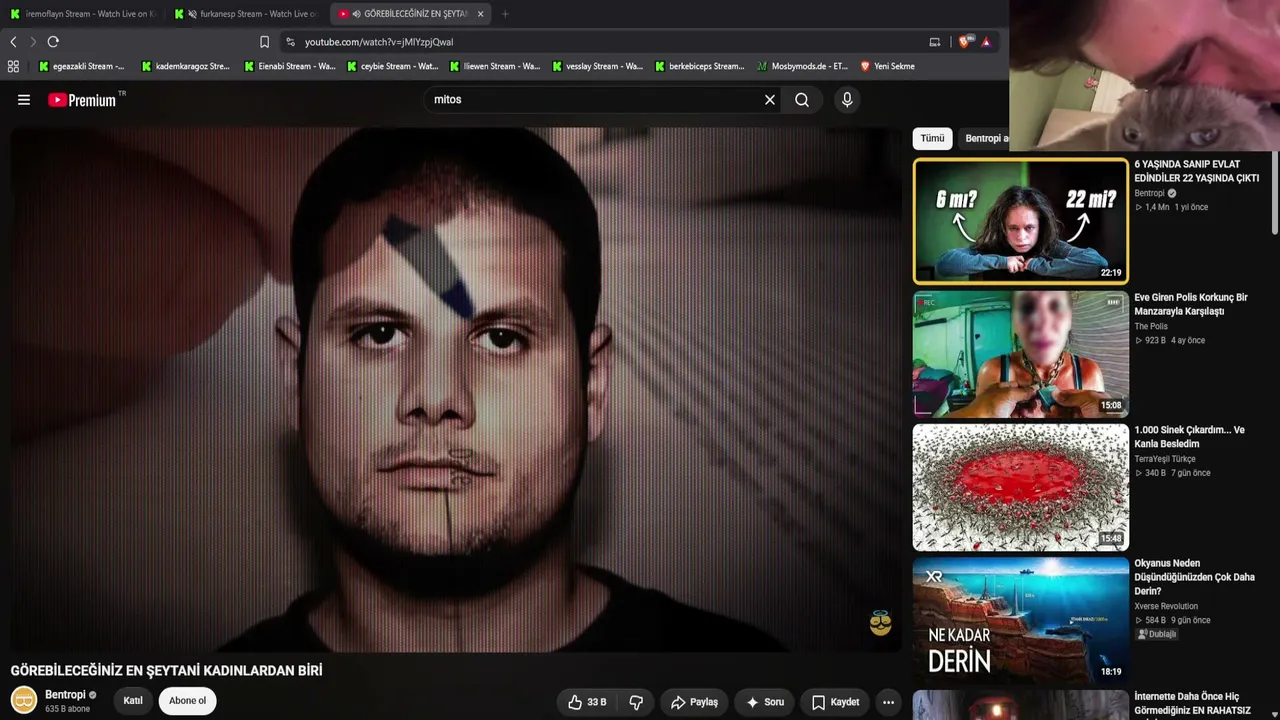Open the Mosbymods.de bookmark

pos(803,66)
